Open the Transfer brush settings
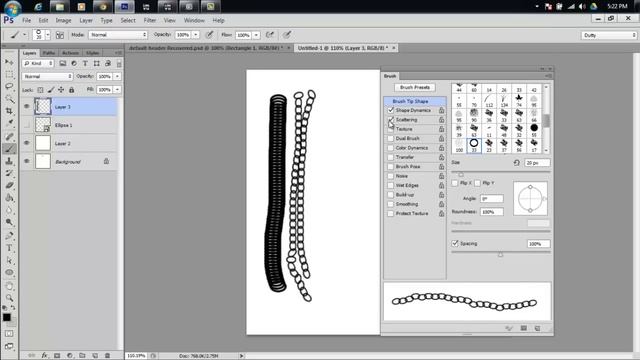The width and height of the screenshot is (640, 360). pyautogui.click(x=405, y=157)
